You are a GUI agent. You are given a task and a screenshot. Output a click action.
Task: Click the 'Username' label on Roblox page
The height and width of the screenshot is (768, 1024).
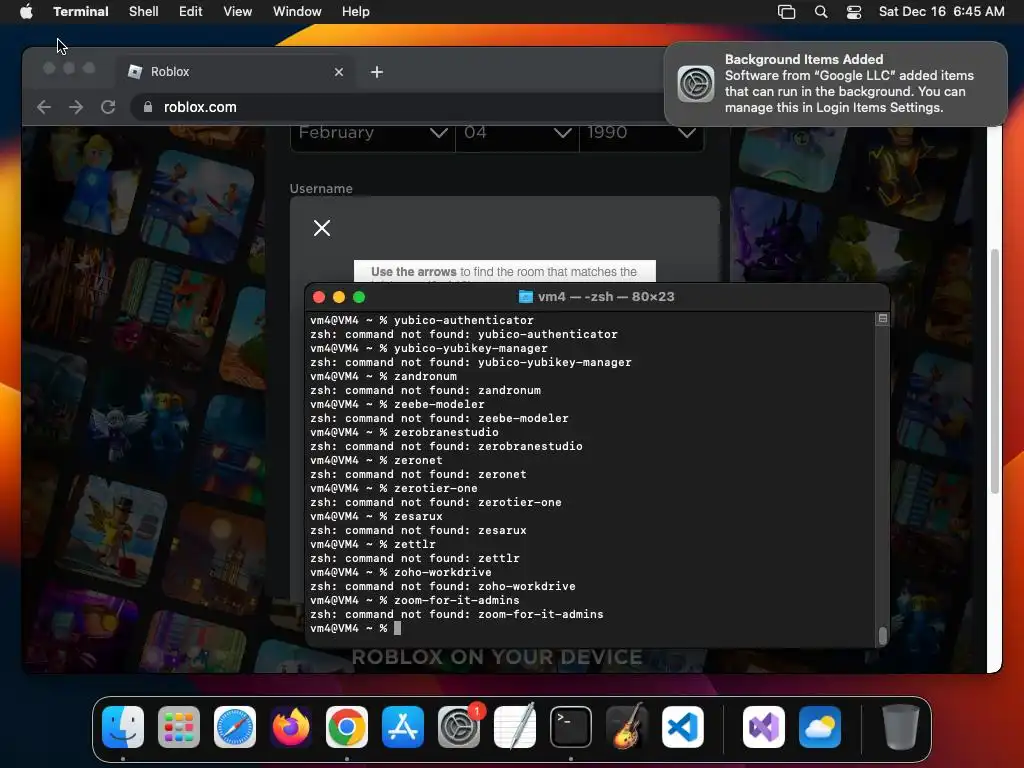click(x=321, y=189)
